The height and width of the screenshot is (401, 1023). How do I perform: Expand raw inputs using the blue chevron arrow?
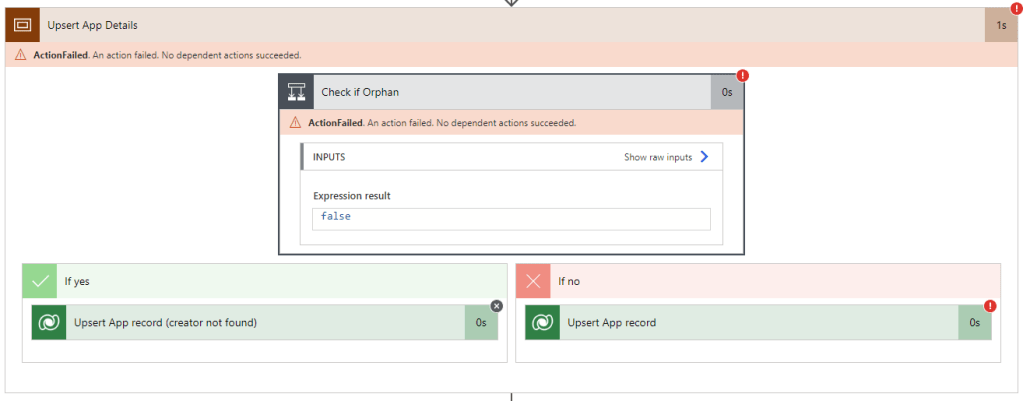pos(704,157)
